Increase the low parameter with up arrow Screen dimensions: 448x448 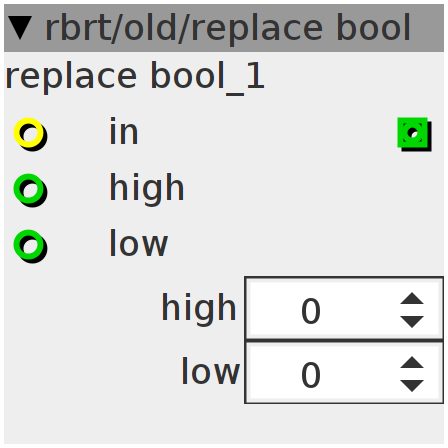coord(412,362)
